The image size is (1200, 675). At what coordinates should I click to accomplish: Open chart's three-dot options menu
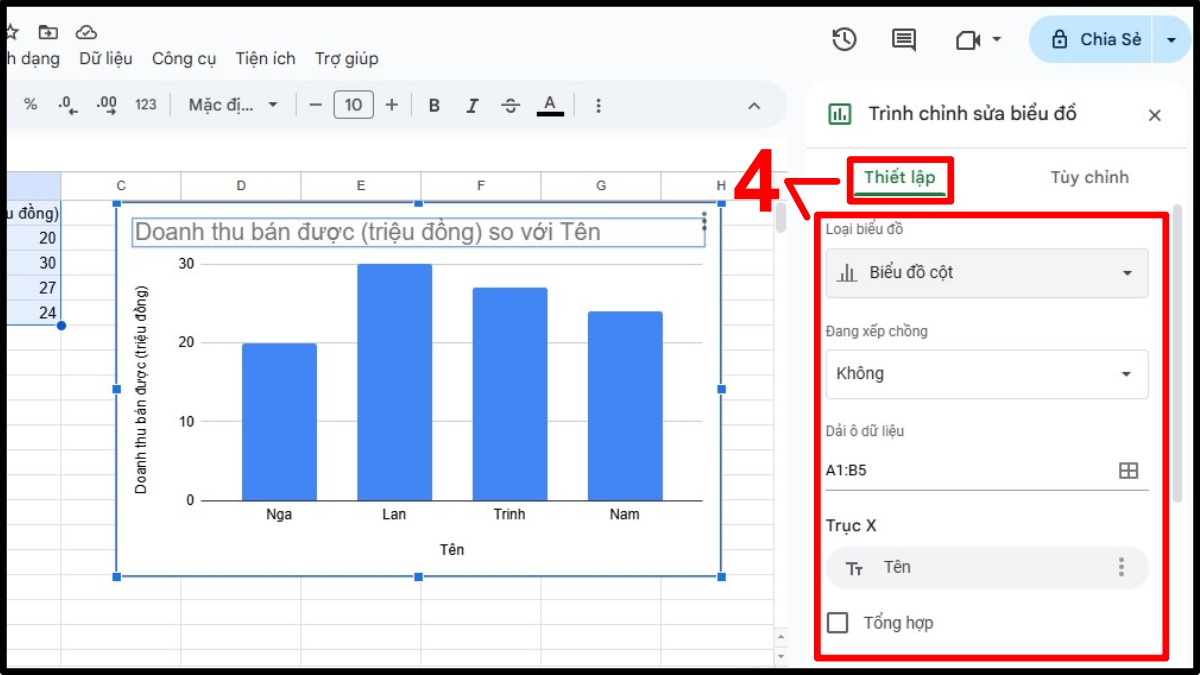click(705, 221)
